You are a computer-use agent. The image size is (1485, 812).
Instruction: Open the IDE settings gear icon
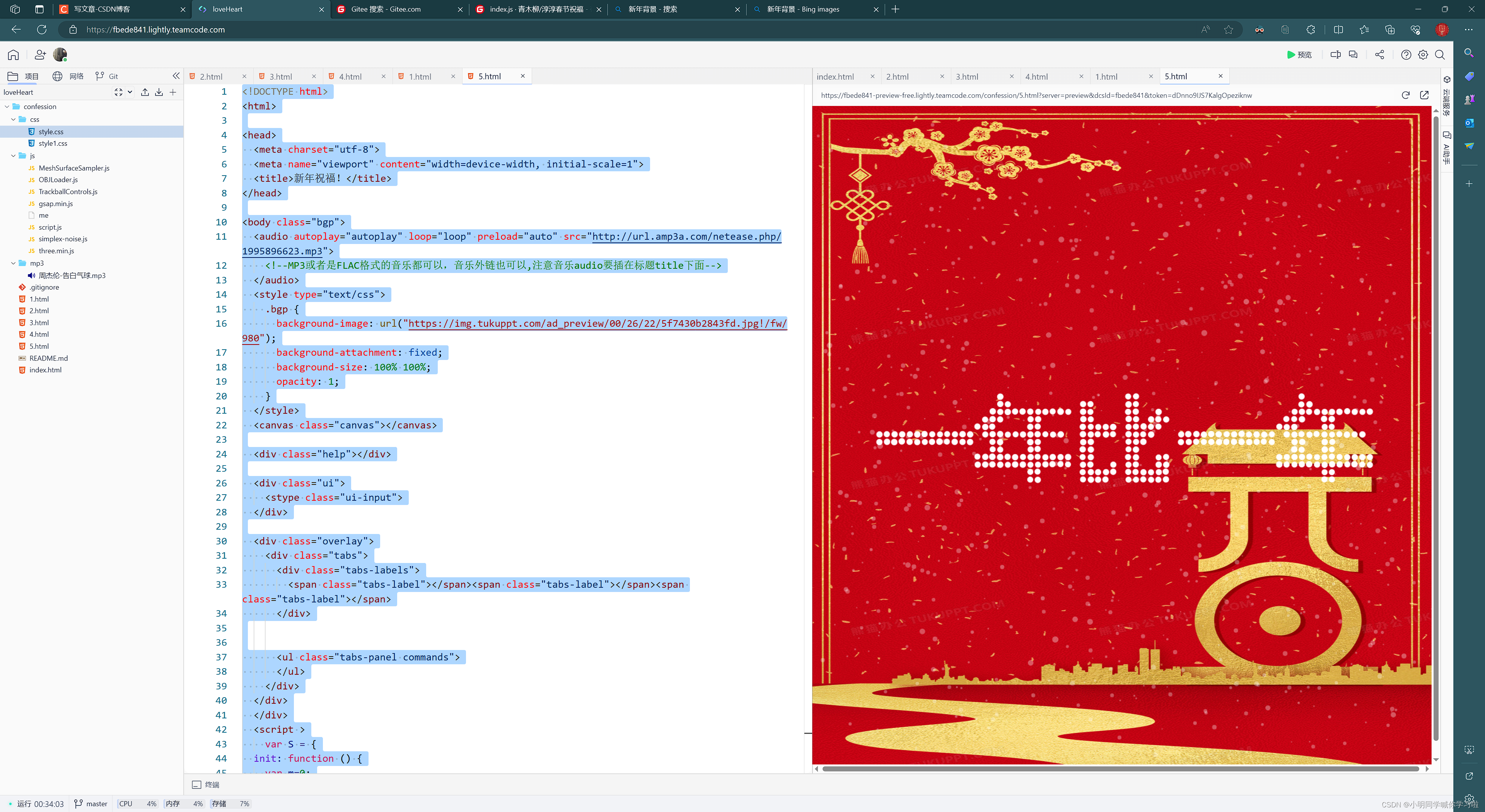coord(1423,55)
